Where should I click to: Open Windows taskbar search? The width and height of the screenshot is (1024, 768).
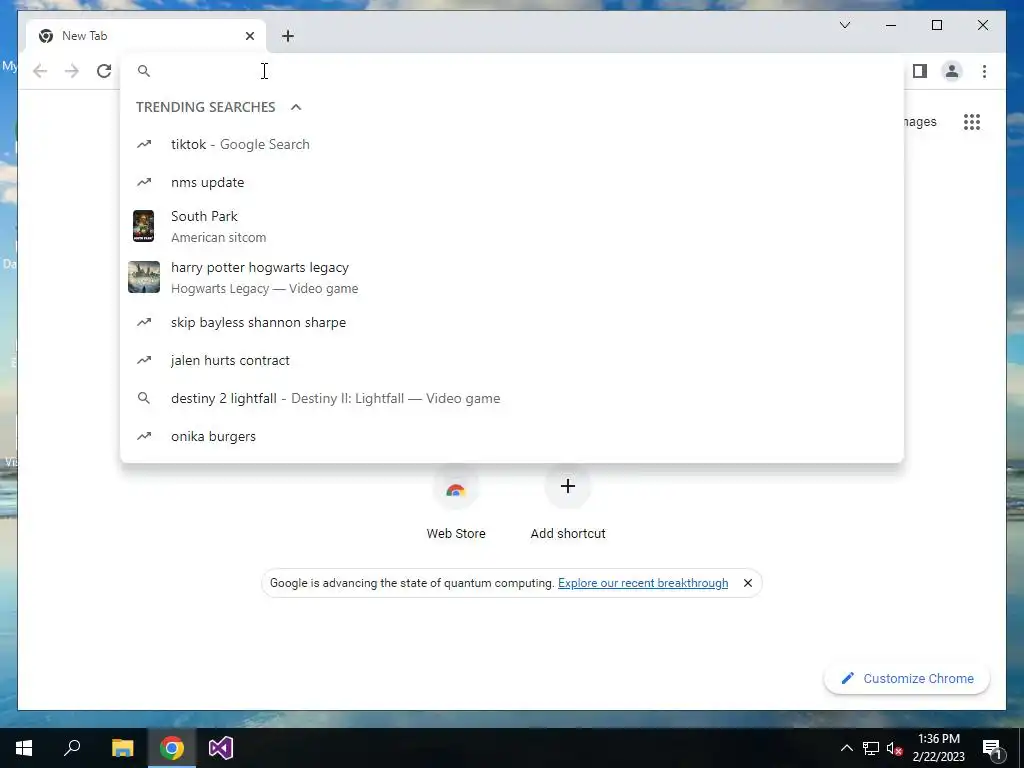tap(72, 748)
